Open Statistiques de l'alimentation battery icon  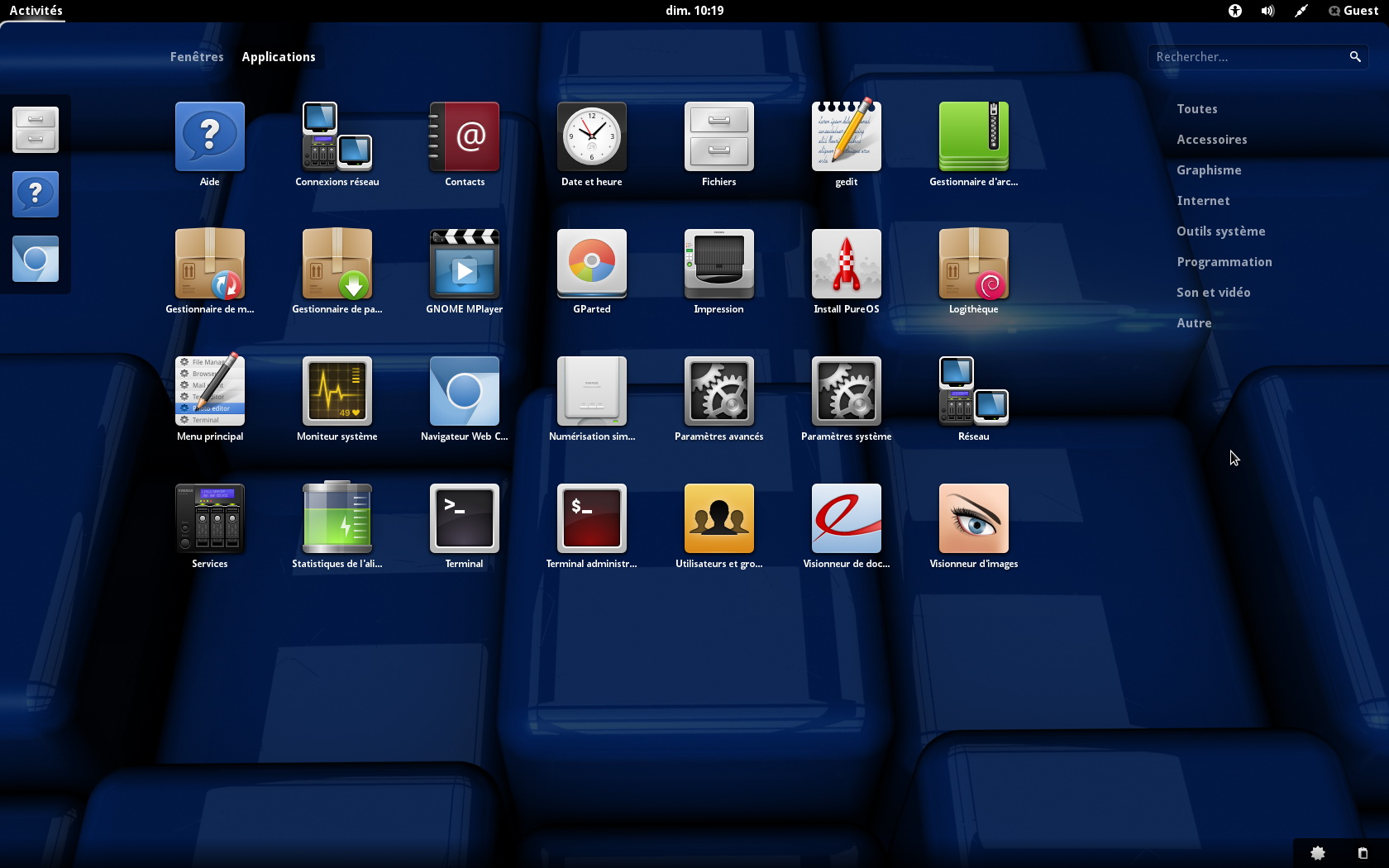coord(337,518)
